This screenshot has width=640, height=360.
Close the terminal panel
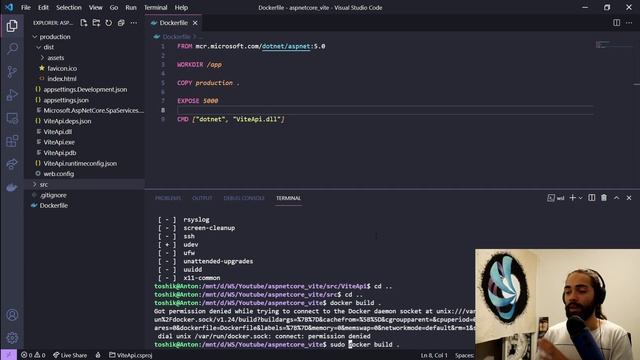(x=629, y=198)
